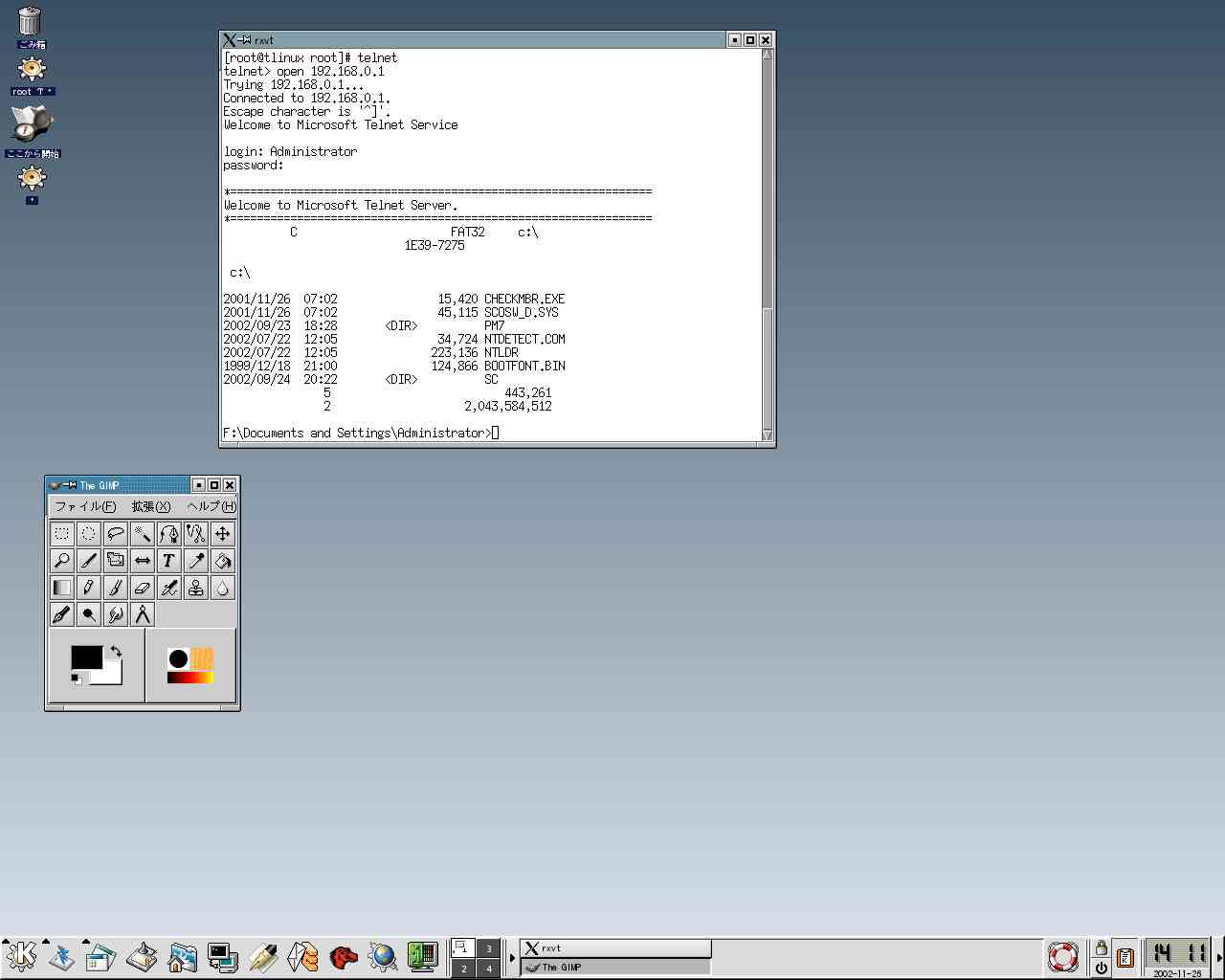Choose the Free Select lasso tool
The width and height of the screenshot is (1225, 980).
116,534
